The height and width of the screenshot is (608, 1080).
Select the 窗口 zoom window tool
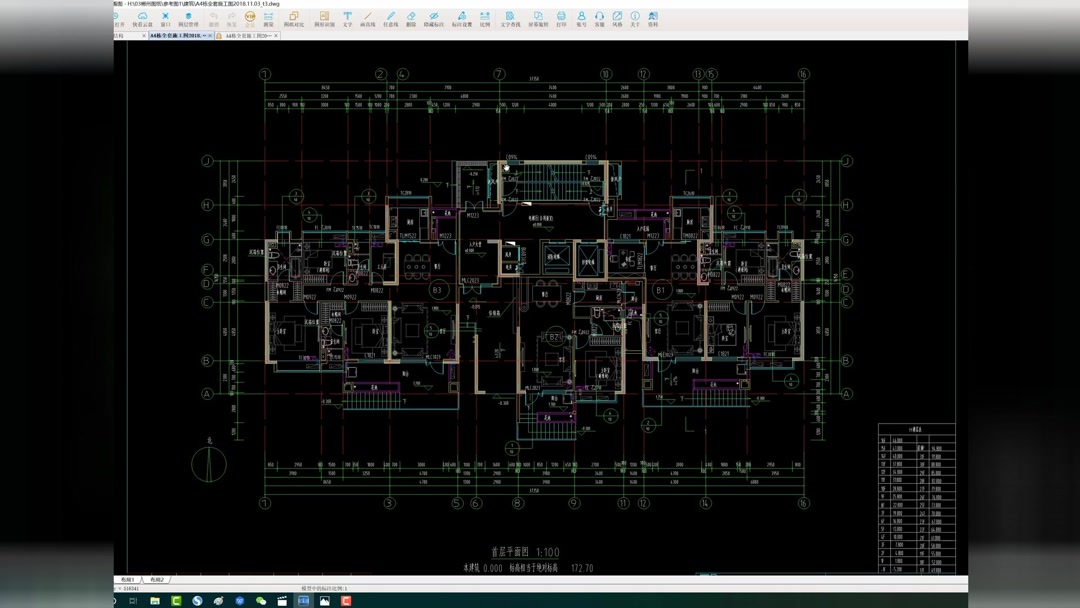coord(165,19)
